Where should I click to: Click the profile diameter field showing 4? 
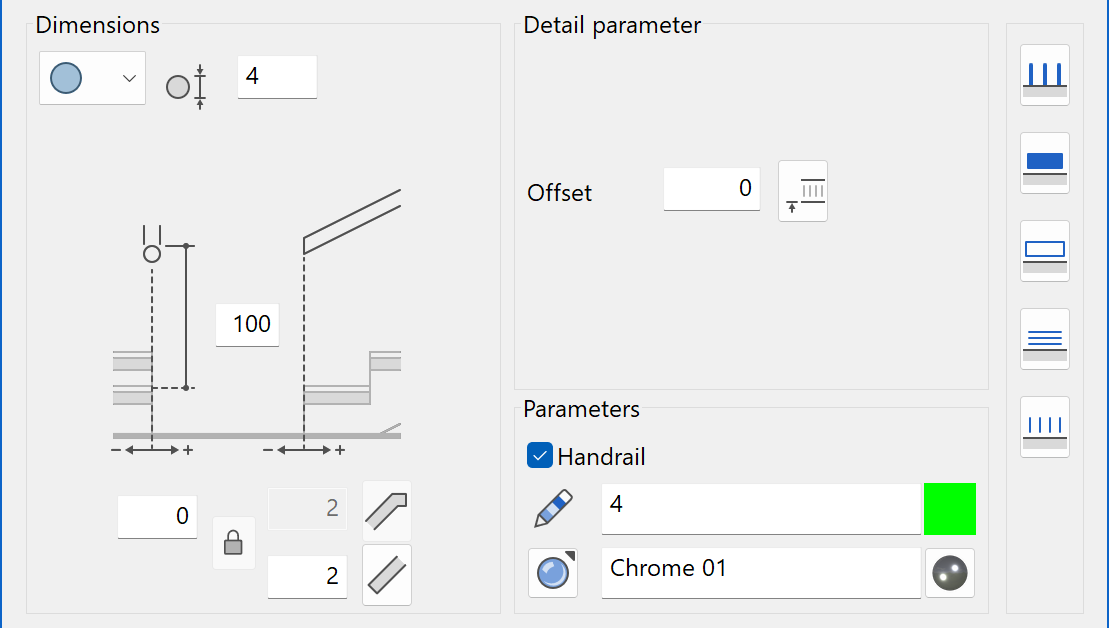click(277, 77)
